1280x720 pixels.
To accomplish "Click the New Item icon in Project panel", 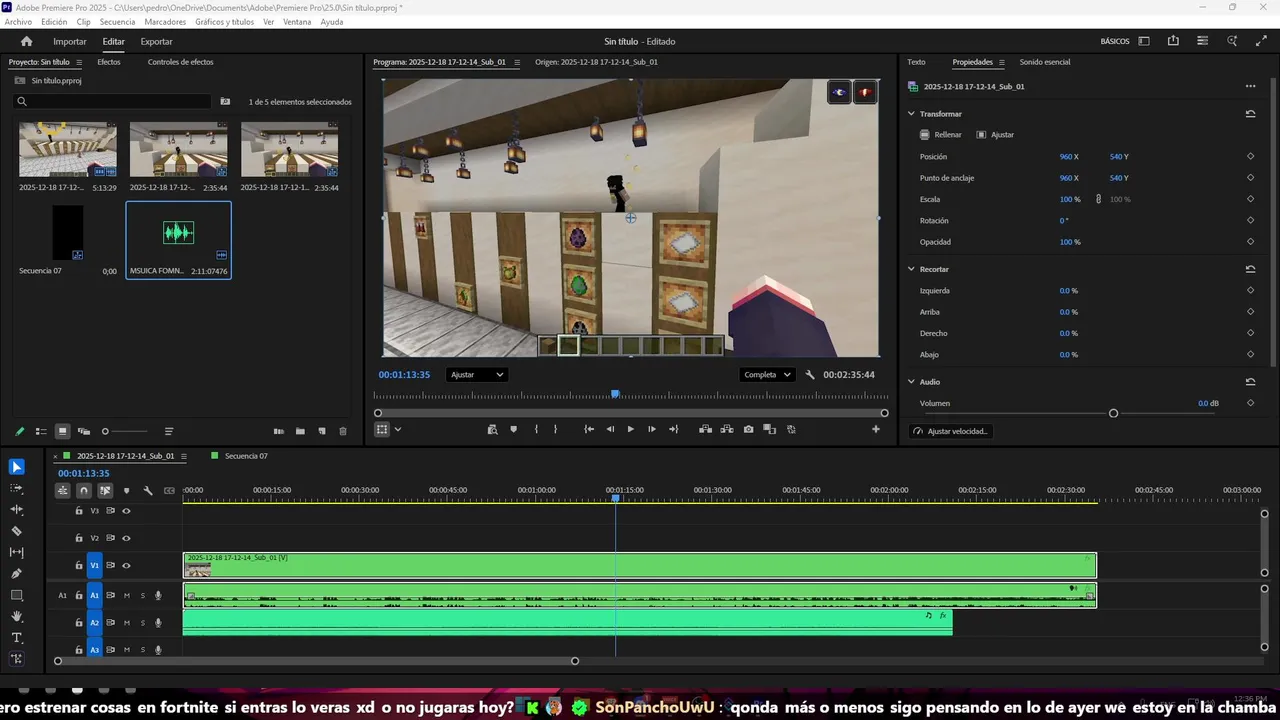I will tap(322, 432).
